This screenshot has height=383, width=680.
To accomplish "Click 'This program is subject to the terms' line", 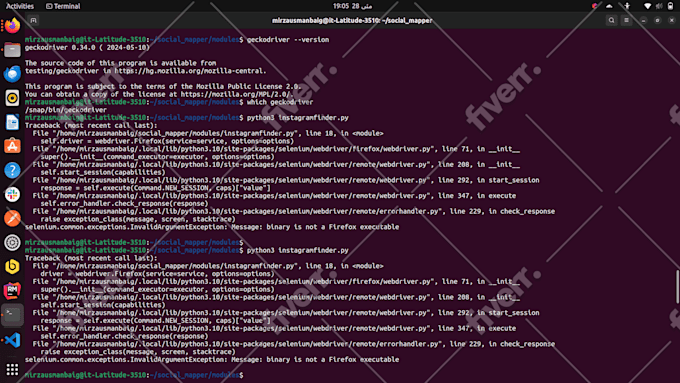I will (163, 86).
